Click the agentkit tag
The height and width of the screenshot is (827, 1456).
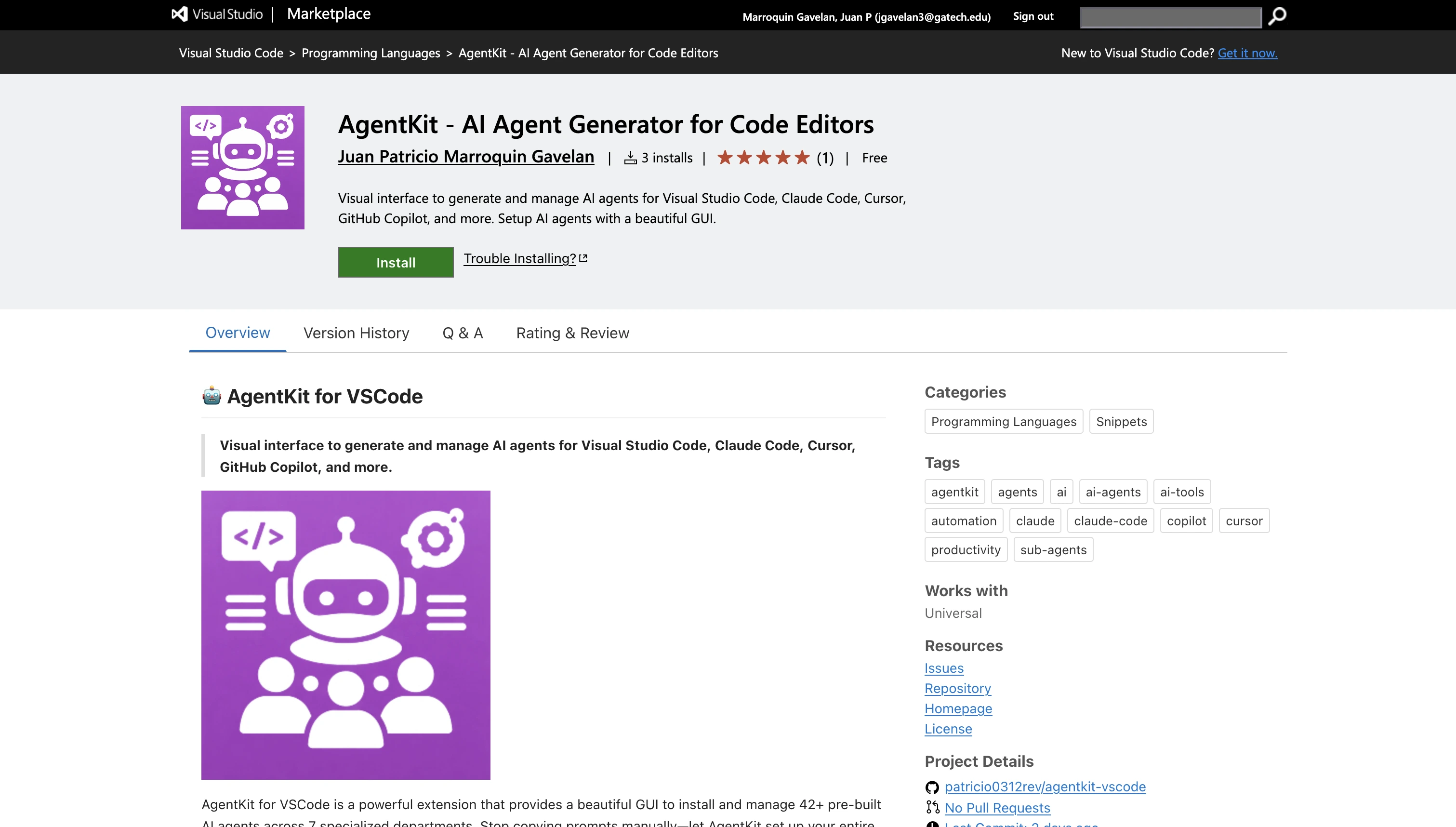955,492
